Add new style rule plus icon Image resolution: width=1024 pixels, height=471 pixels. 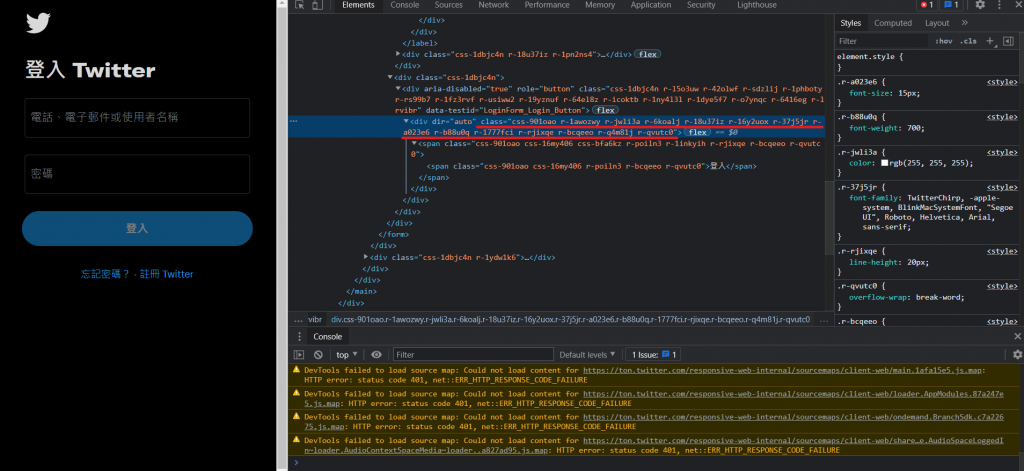[x=990, y=41]
